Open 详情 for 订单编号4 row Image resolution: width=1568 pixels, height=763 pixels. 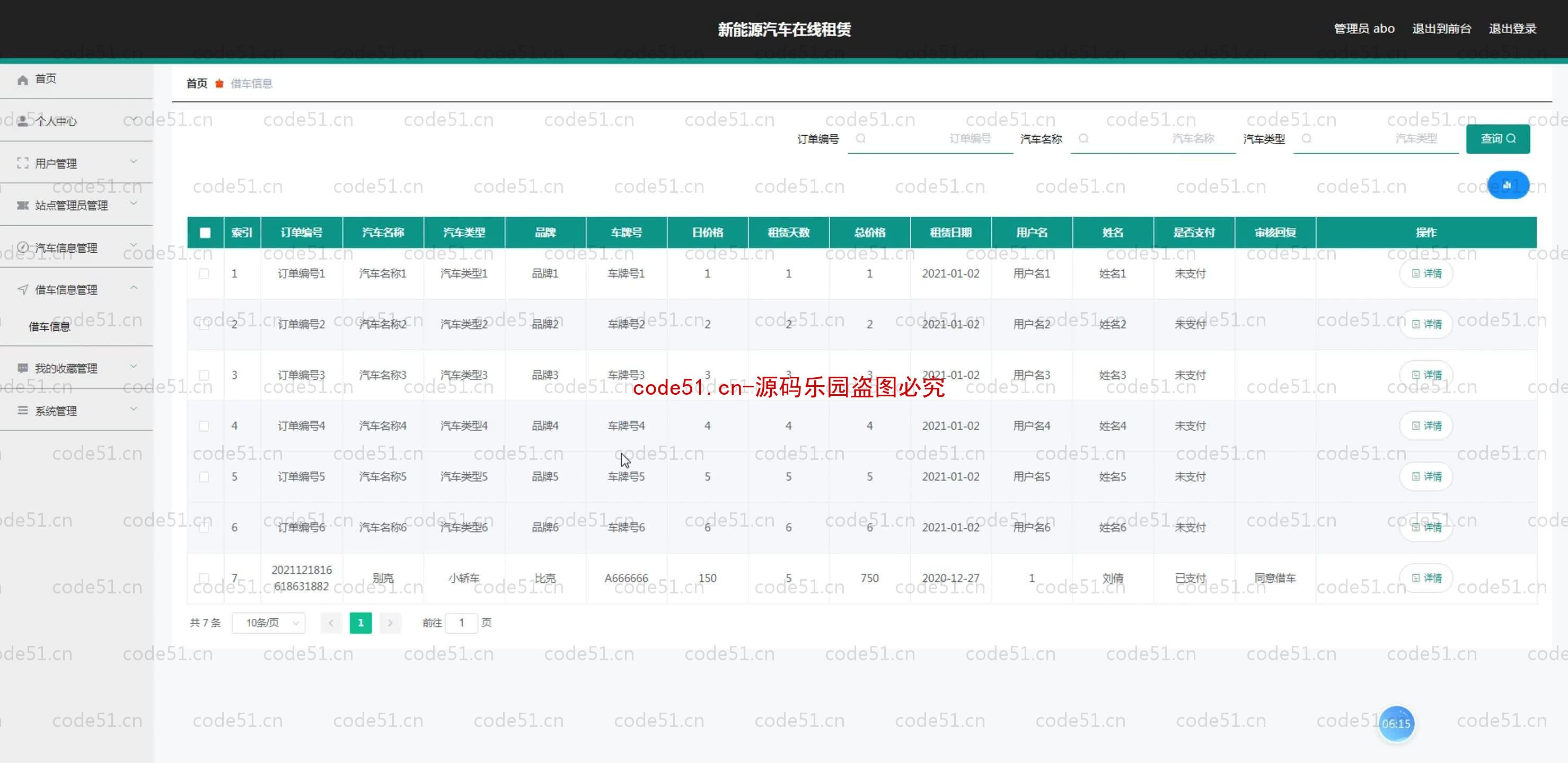pyautogui.click(x=1426, y=426)
